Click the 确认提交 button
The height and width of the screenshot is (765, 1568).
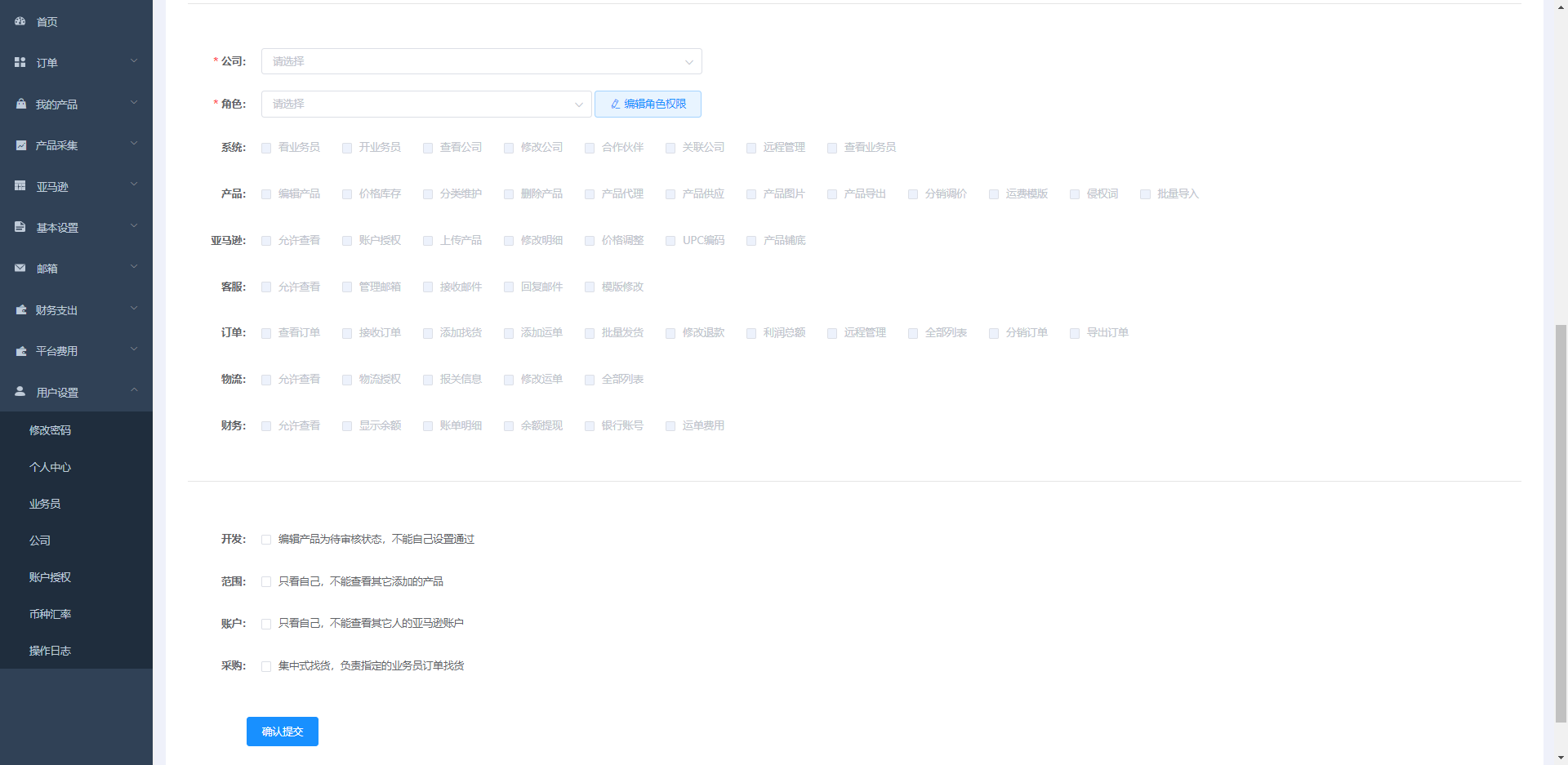[283, 732]
